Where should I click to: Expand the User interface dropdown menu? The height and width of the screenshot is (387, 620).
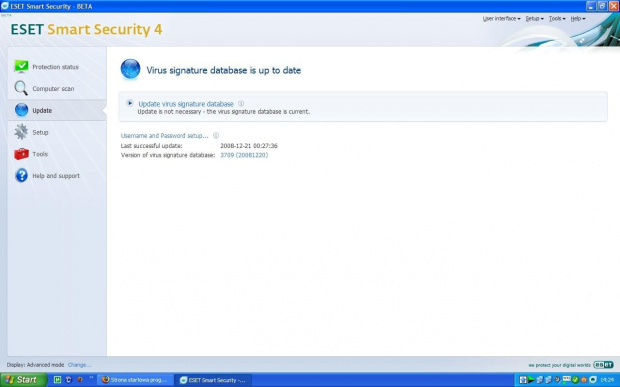tap(501, 19)
